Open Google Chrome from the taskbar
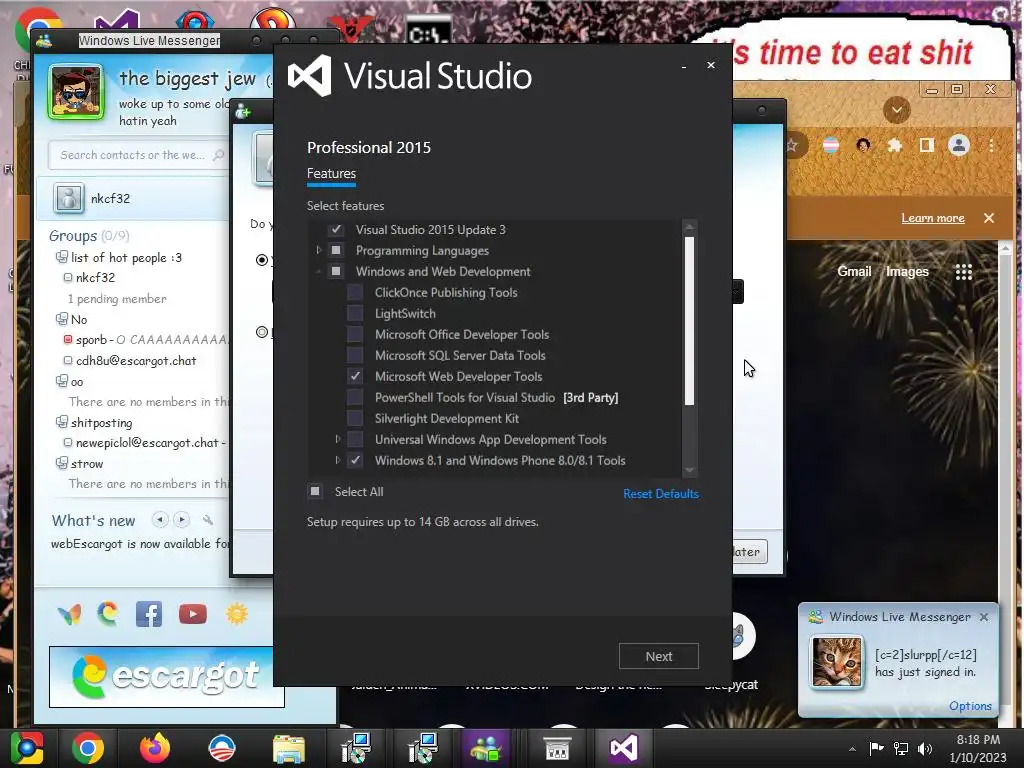 click(x=88, y=748)
